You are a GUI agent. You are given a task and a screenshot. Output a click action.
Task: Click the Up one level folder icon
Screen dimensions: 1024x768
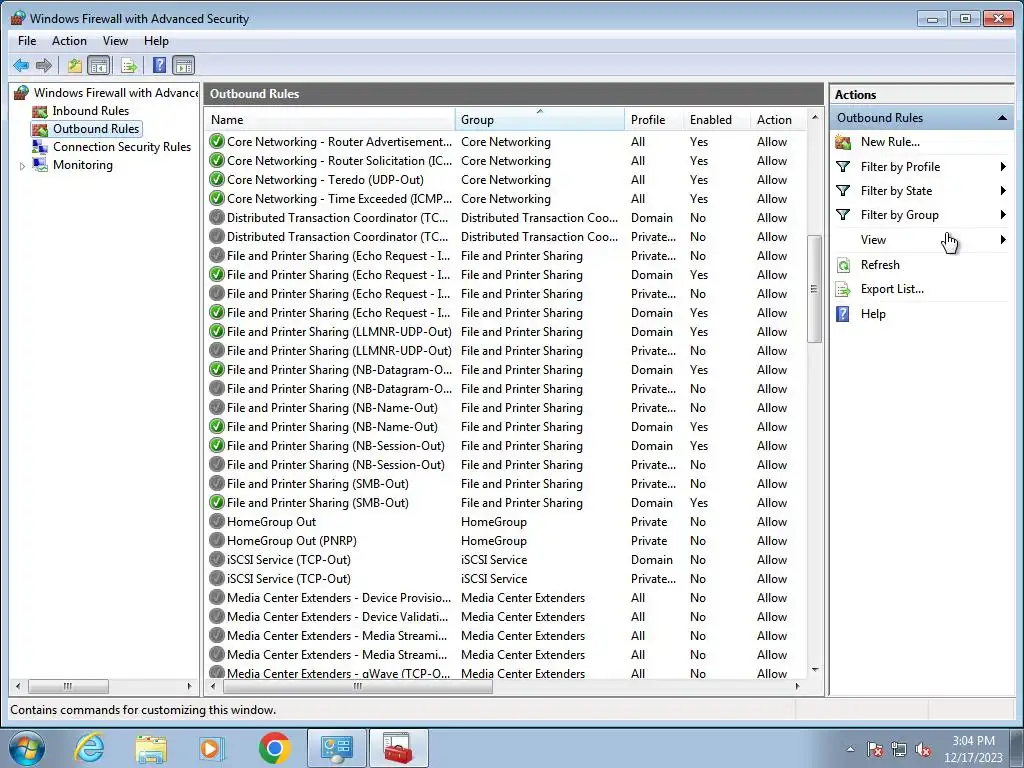[74, 65]
